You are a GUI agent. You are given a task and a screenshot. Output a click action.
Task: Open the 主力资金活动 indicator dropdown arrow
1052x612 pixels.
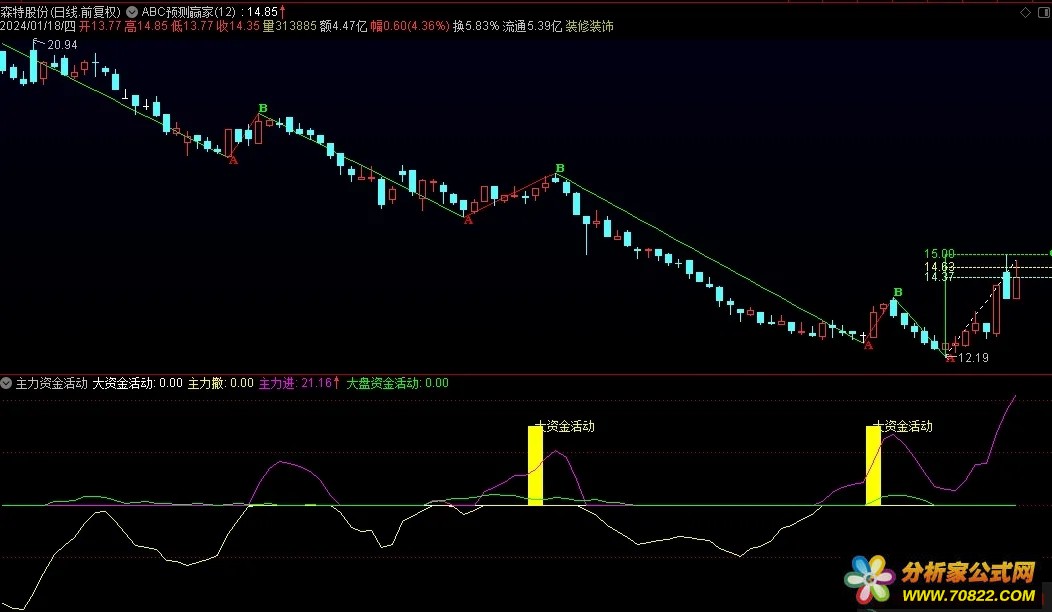(x=6, y=383)
